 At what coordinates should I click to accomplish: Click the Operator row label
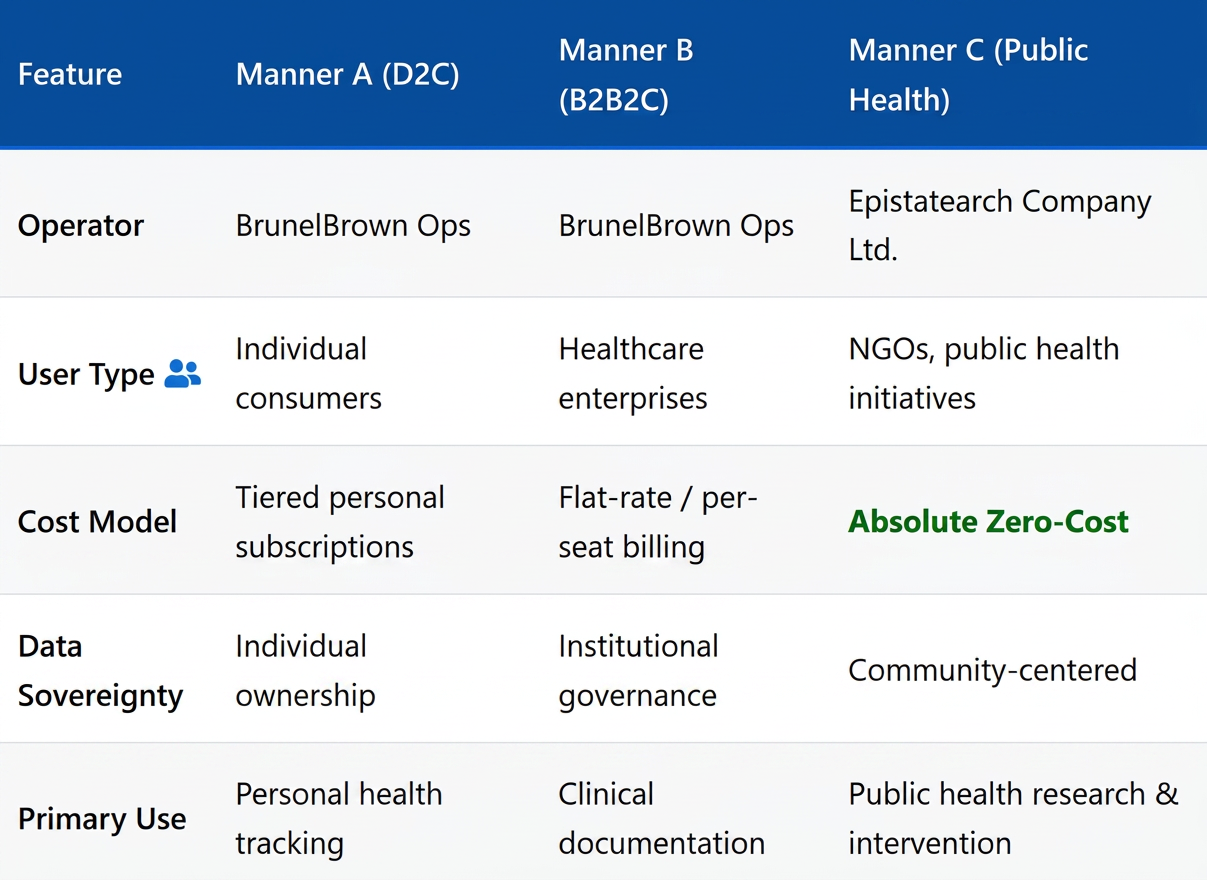coord(81,225)
